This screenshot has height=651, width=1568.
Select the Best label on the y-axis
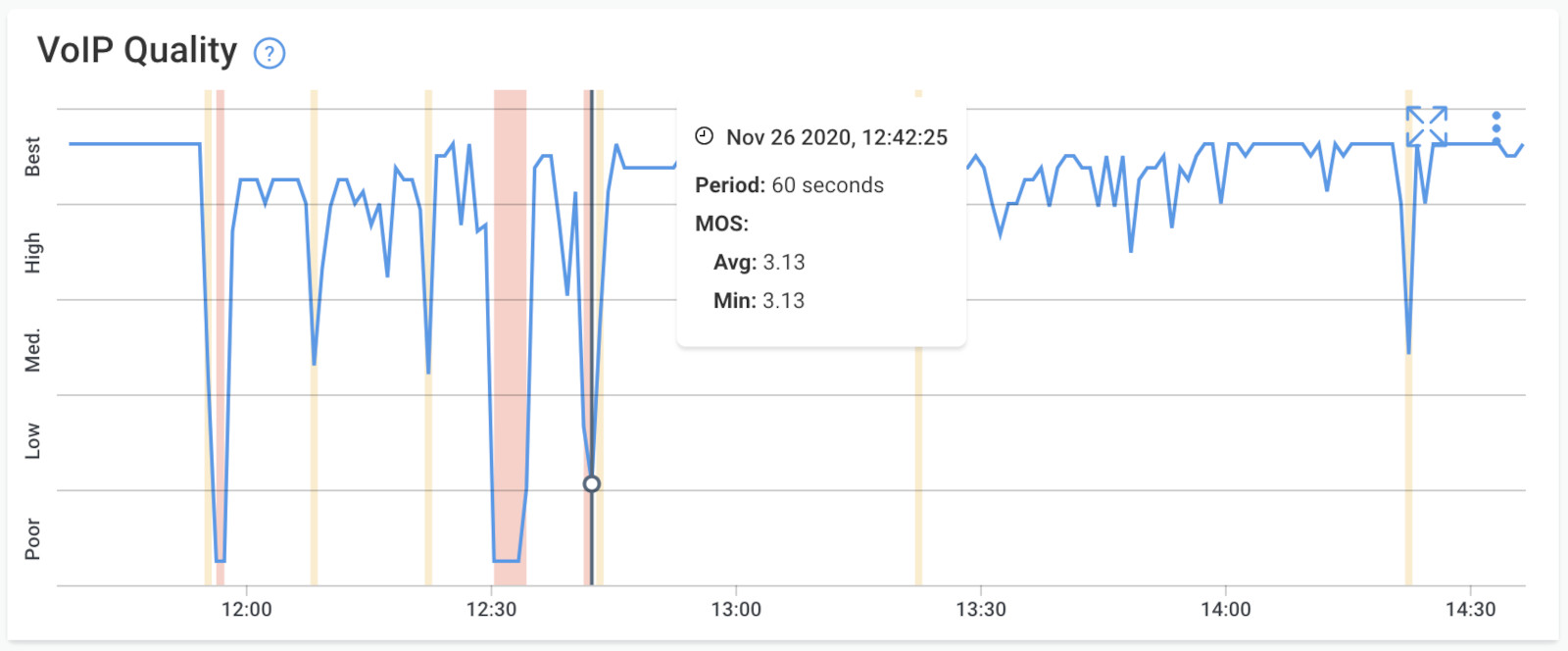point(32,154)
